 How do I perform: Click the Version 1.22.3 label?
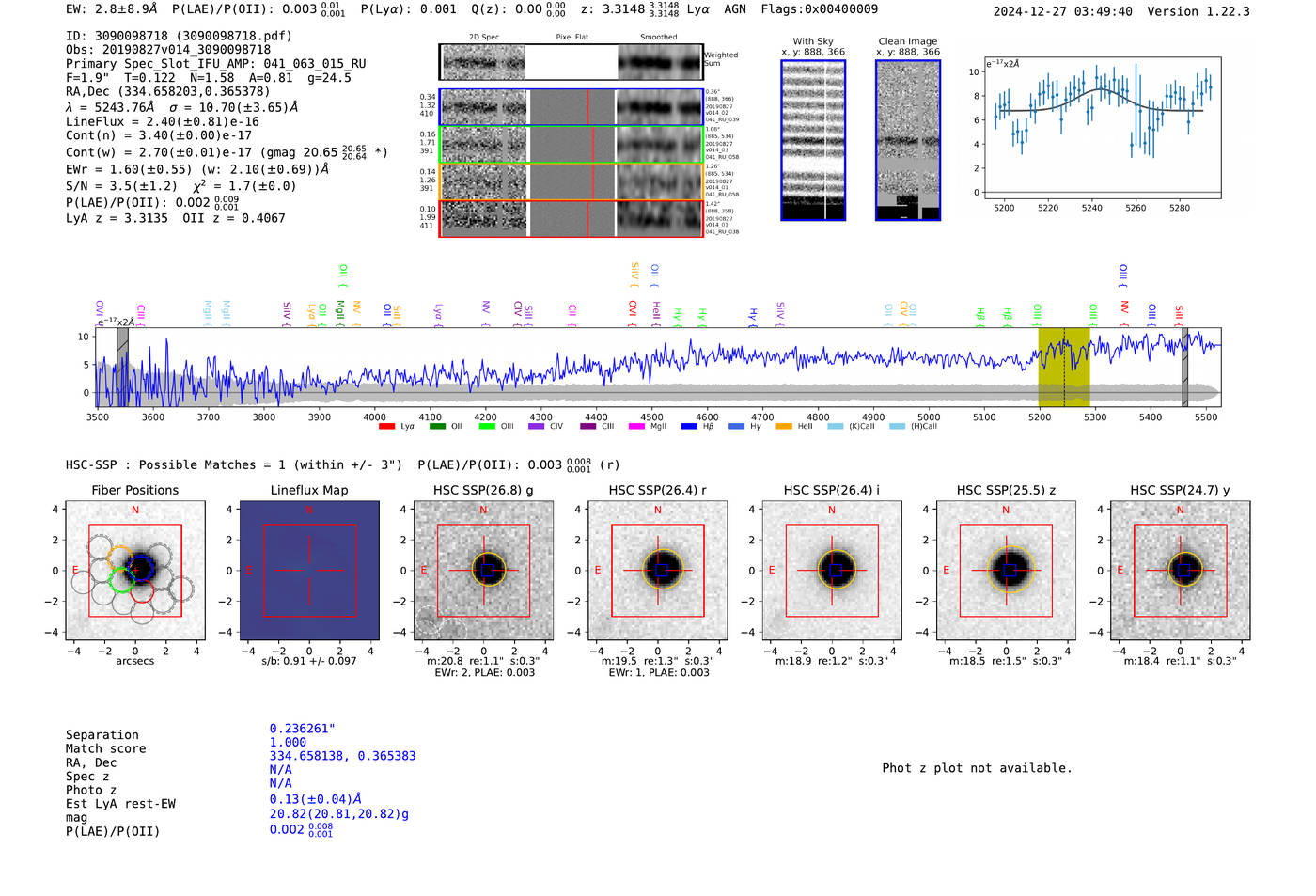(1198, 11)
